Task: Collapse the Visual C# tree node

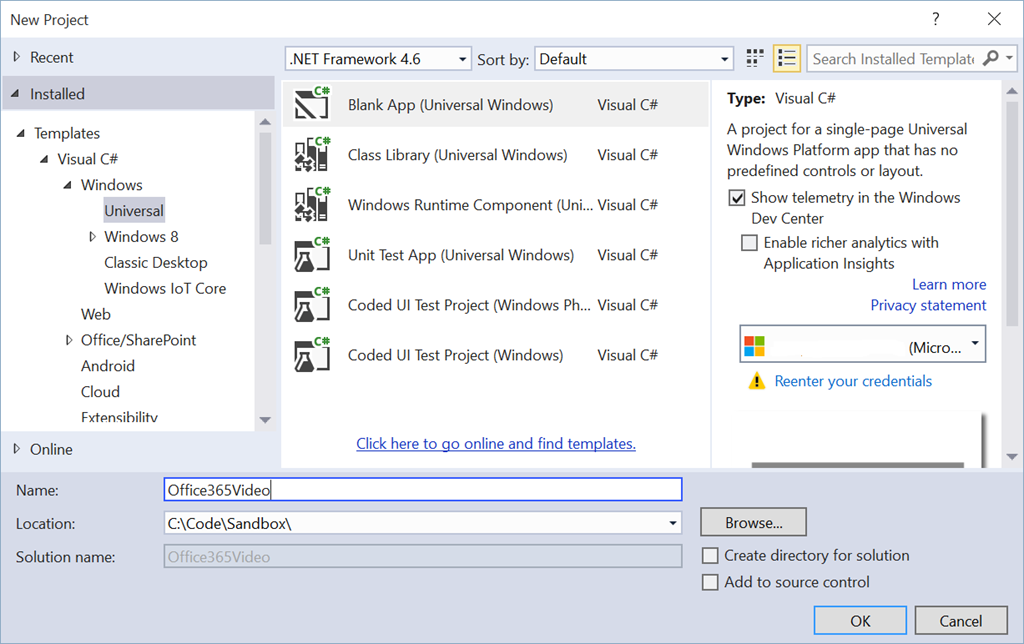Action: (44, 159)
